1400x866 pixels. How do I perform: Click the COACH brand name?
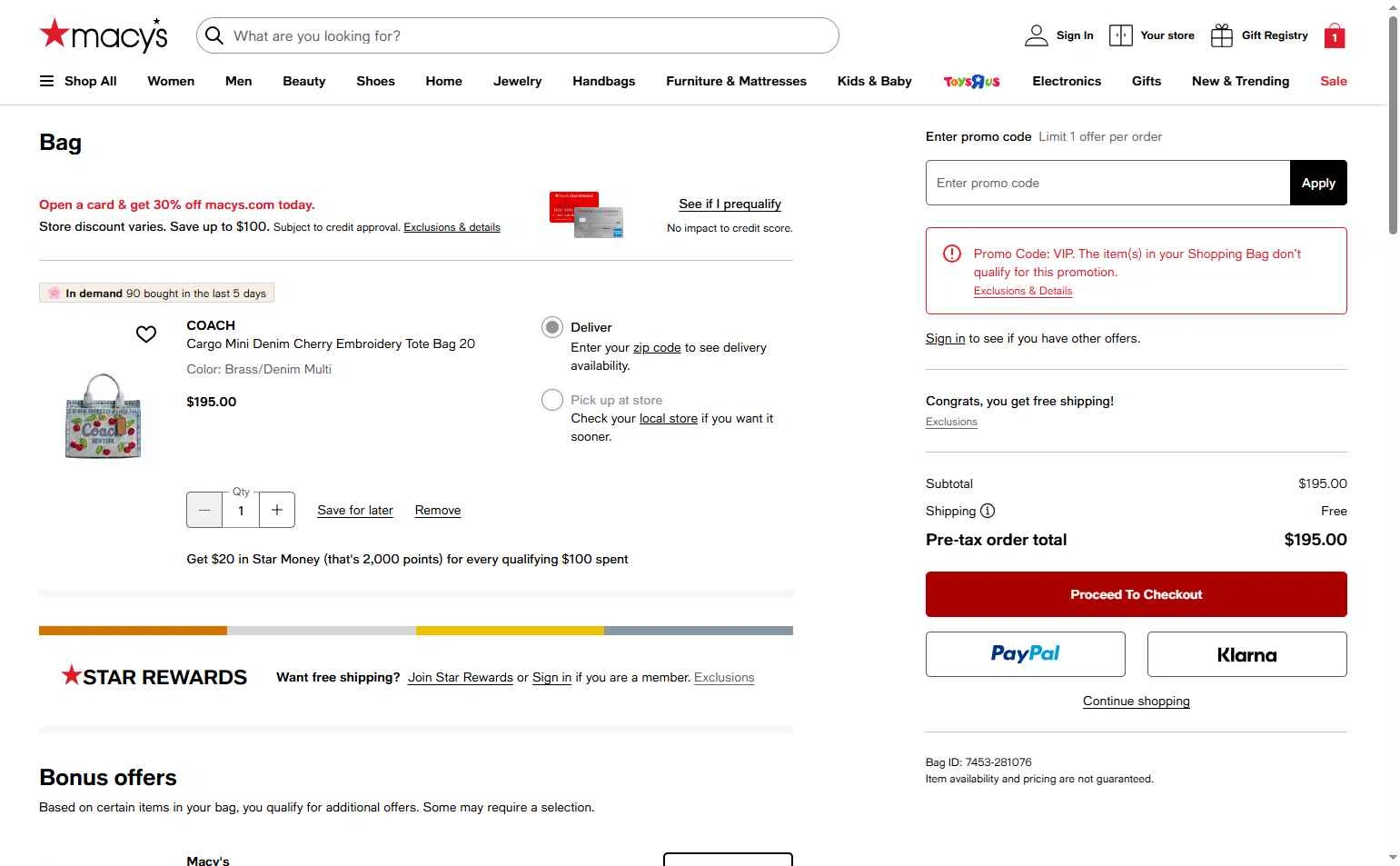(211, 325)
